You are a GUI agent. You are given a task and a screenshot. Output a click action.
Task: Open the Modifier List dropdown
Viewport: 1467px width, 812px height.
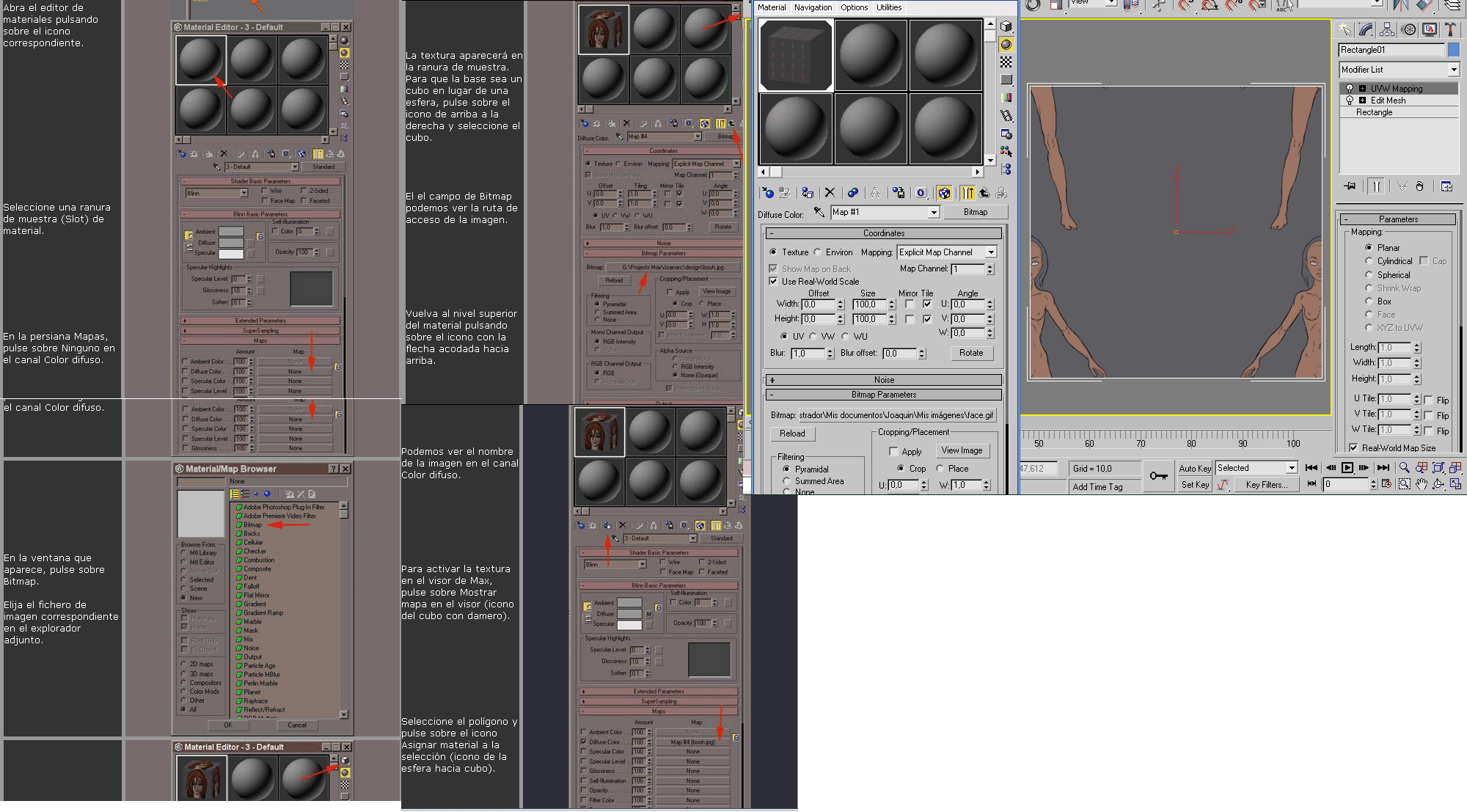(1398, 70)
